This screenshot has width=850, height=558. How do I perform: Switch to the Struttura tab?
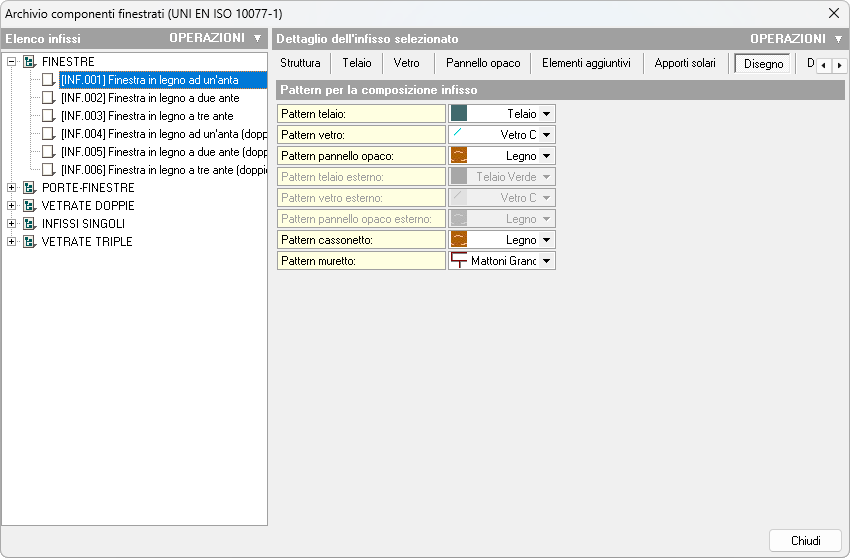(300, 63)
